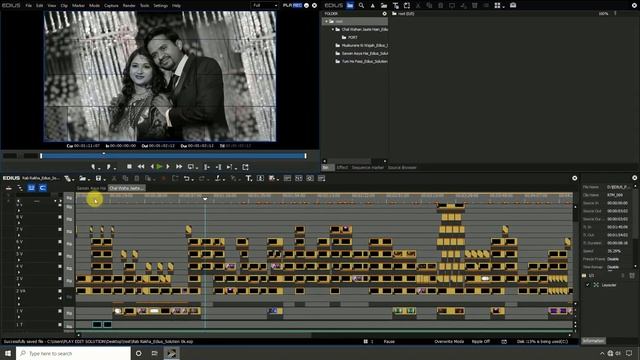Click the bin folder view icon
The width and height of the screenshot is (640, 360).
pos(350,5)
